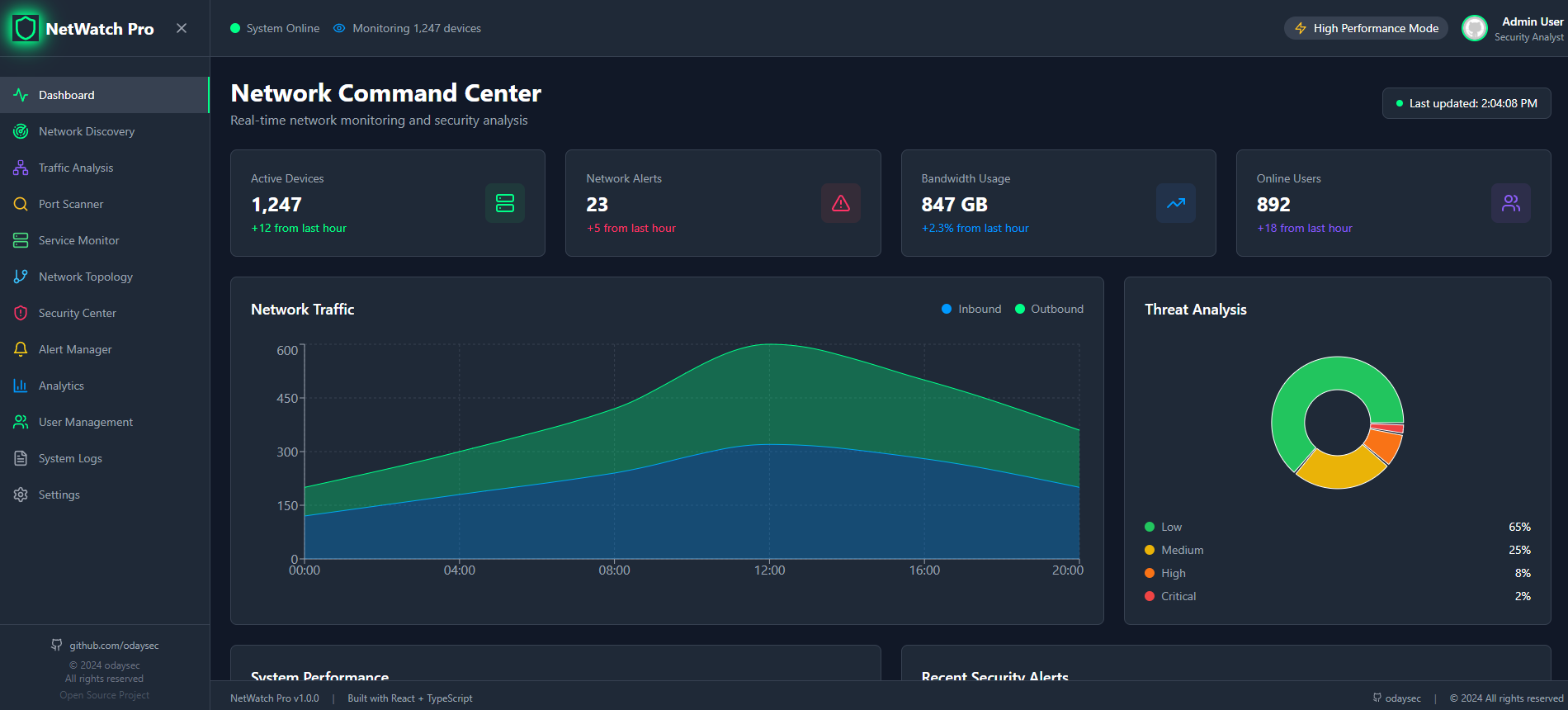1568x710 pixels.
Task: Click the Network Alerts warning triangle icon
Action: pyautogui.click(x=841, y=203)
